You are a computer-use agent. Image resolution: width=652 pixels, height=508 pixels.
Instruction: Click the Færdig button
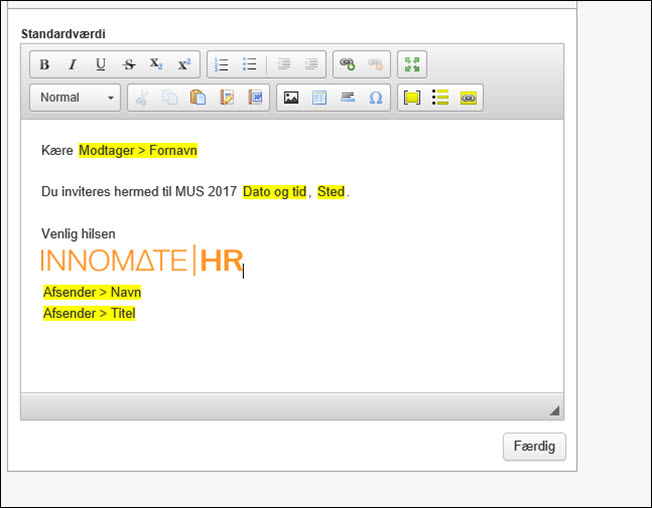click(534, 447)
